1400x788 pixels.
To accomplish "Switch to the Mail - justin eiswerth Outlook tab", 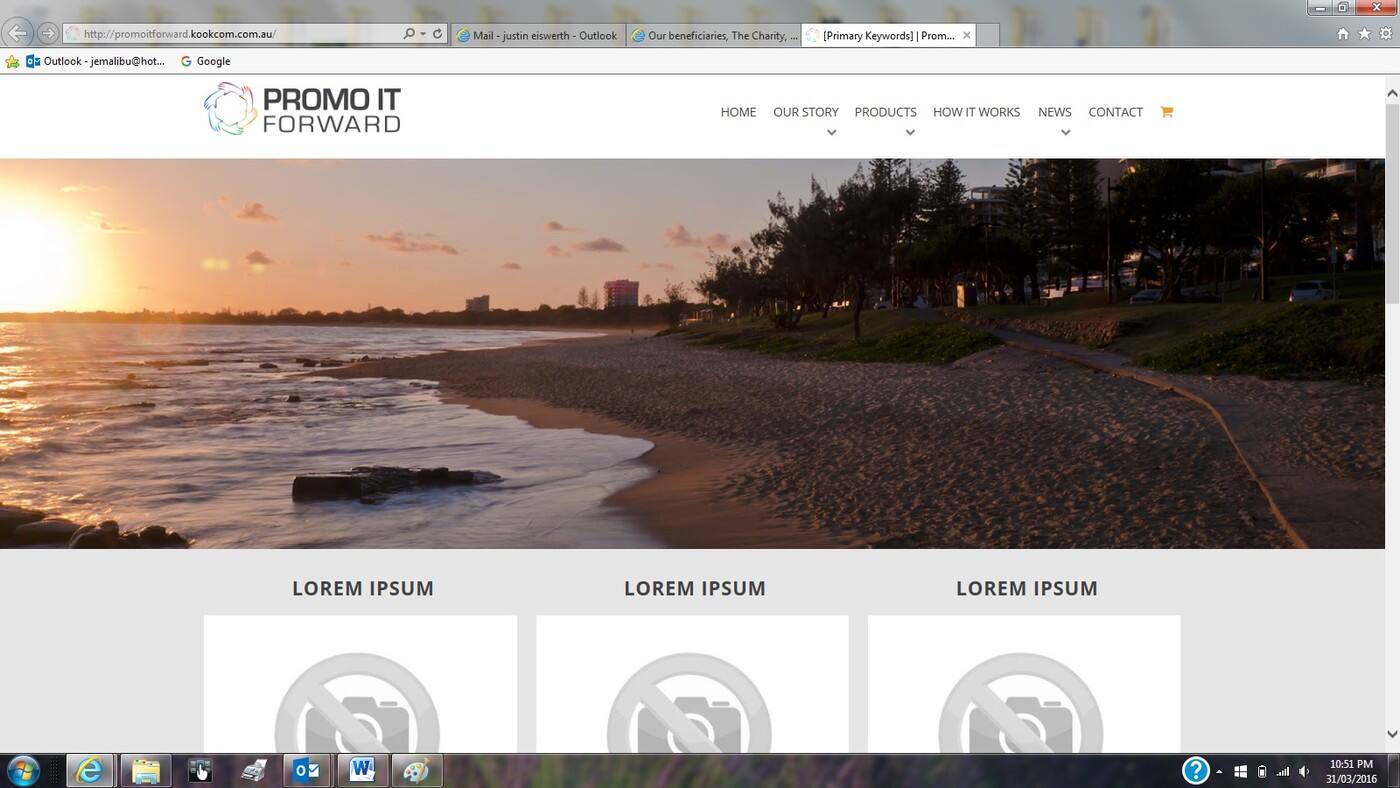I will [538, 35].
